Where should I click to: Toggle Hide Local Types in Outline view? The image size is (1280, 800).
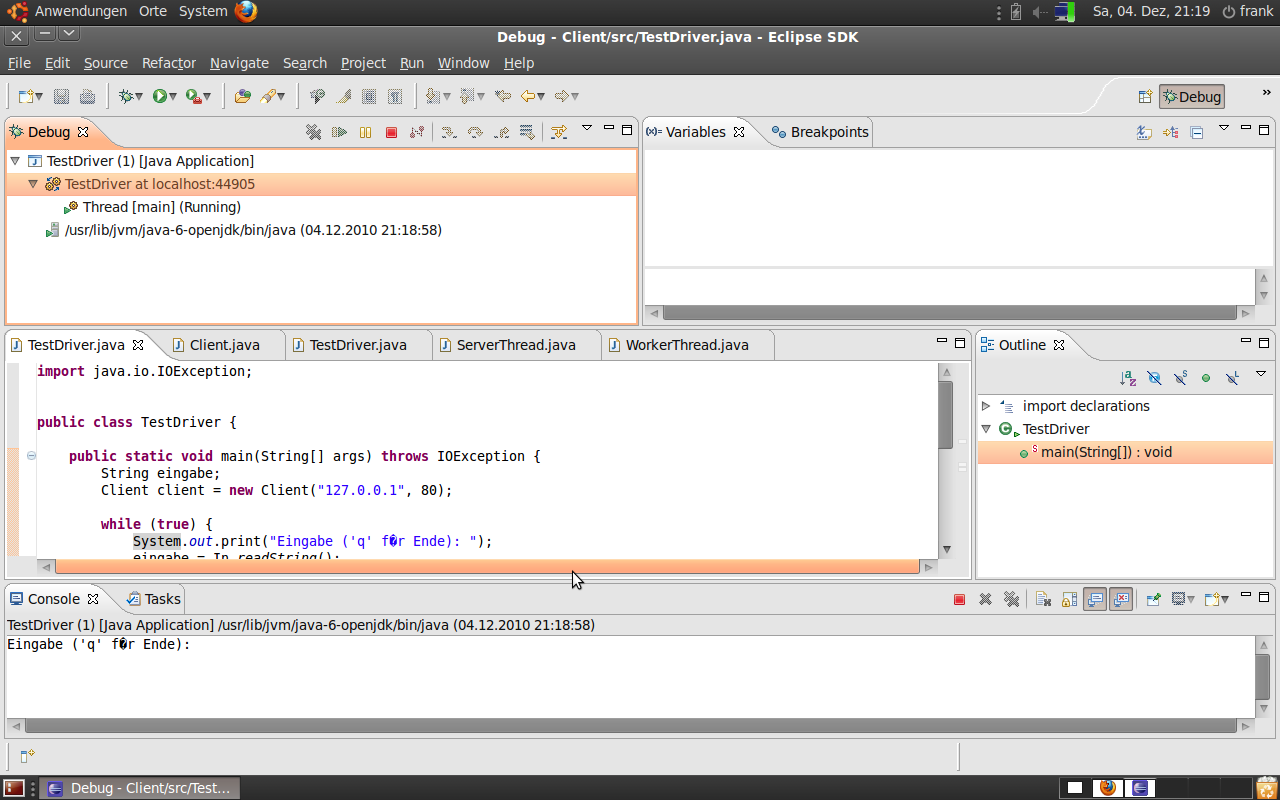pyautogui.click(x=1232, y=378)
